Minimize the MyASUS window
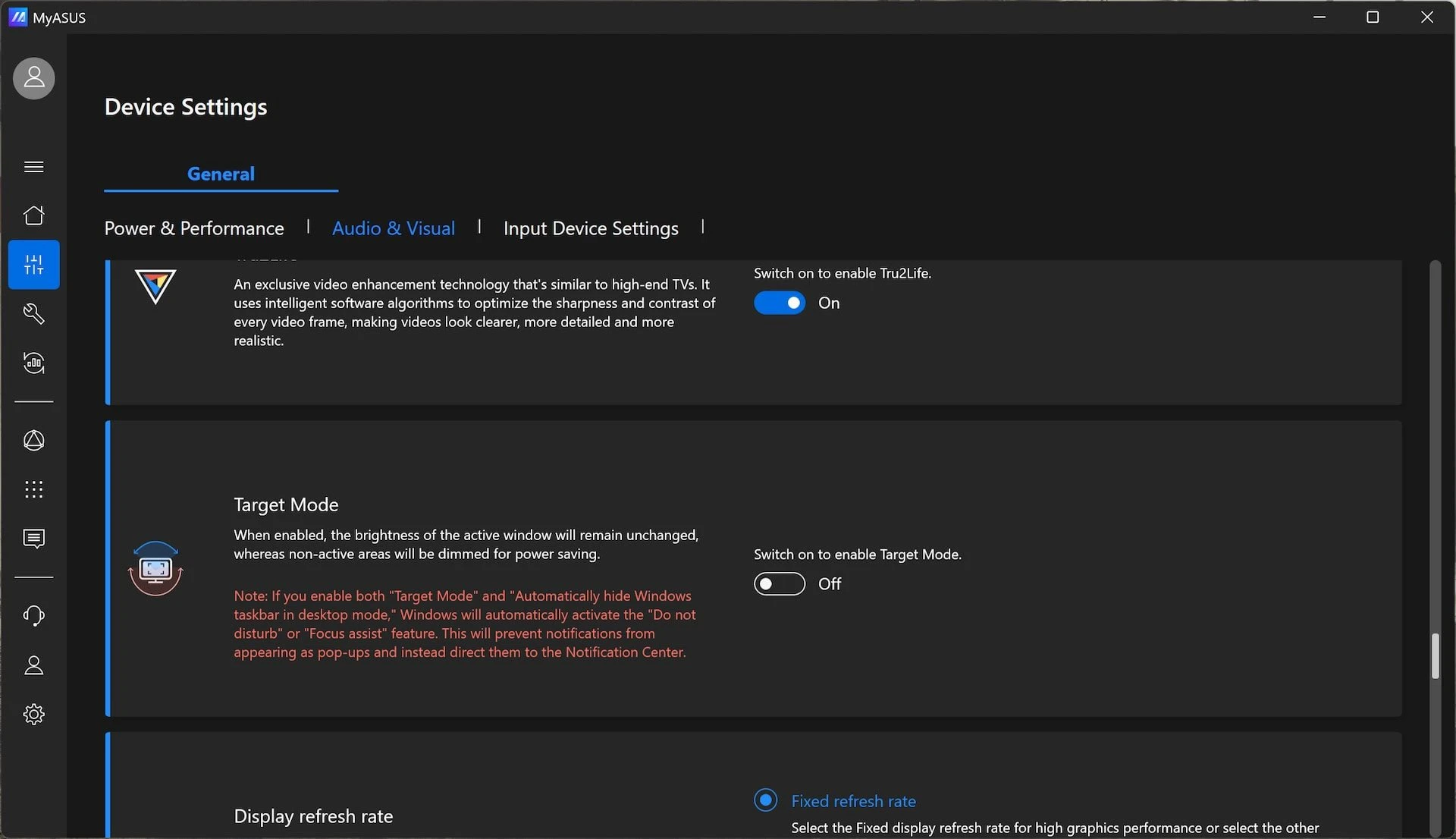This screenshot has height=839, width=1456. (1319, 17)
